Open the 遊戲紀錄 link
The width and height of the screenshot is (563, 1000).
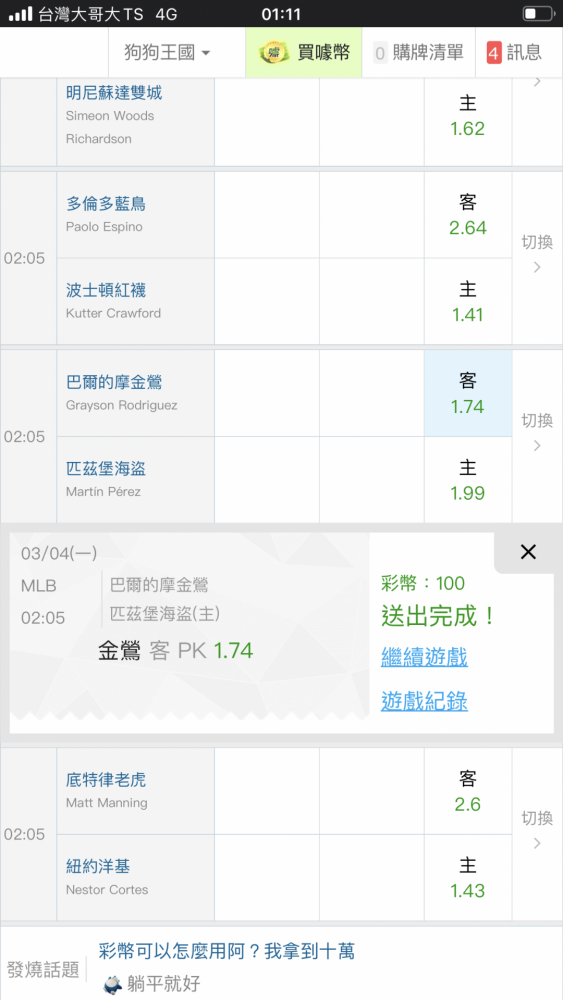tap(424, 702)
